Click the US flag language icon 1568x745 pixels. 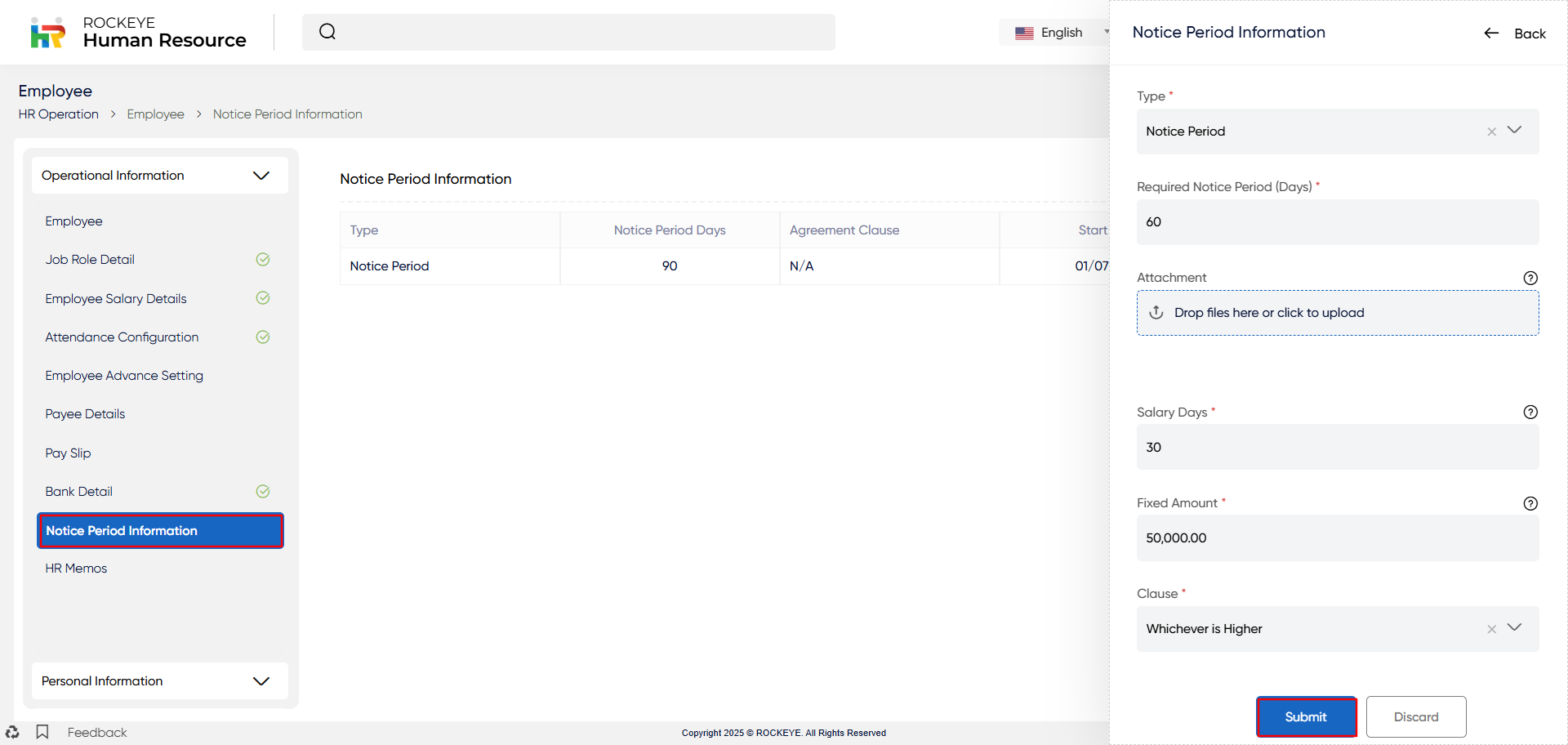coord(1024,33)
